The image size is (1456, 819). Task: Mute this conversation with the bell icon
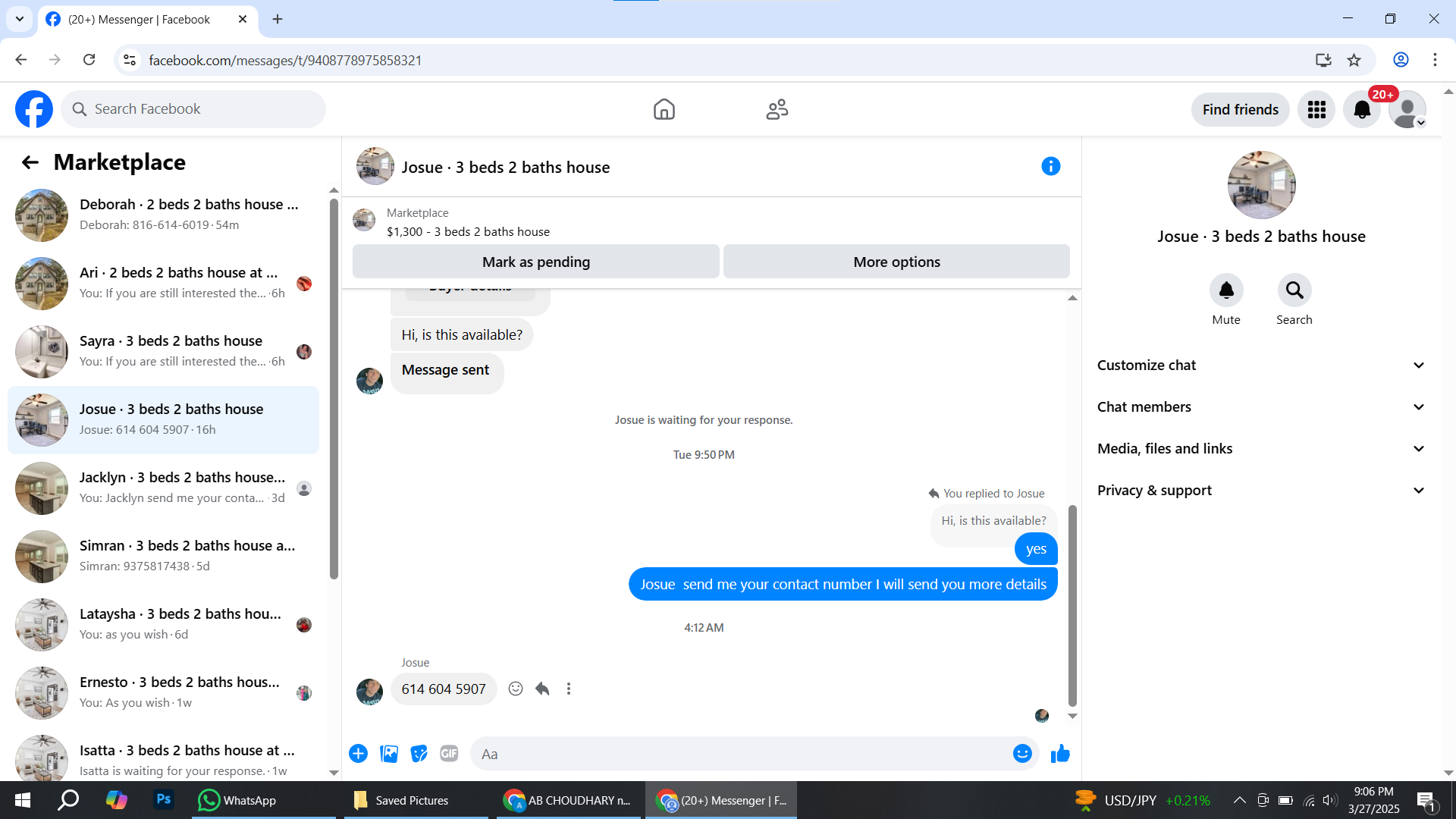[x=1226, y=290]
